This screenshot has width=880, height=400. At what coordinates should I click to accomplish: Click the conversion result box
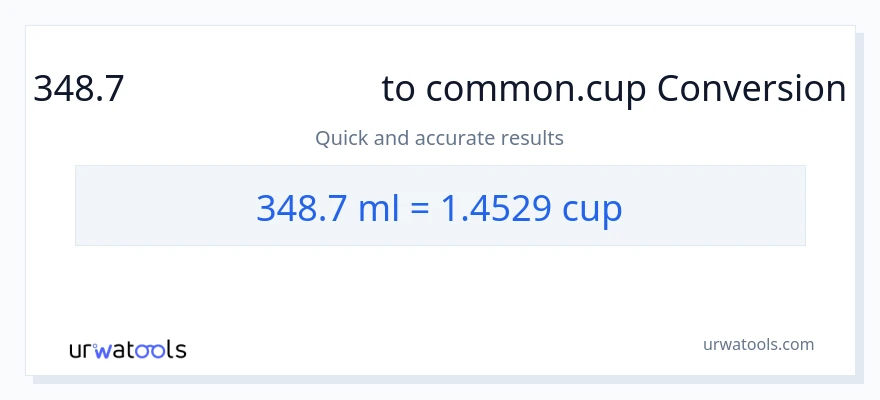[440, 205]
